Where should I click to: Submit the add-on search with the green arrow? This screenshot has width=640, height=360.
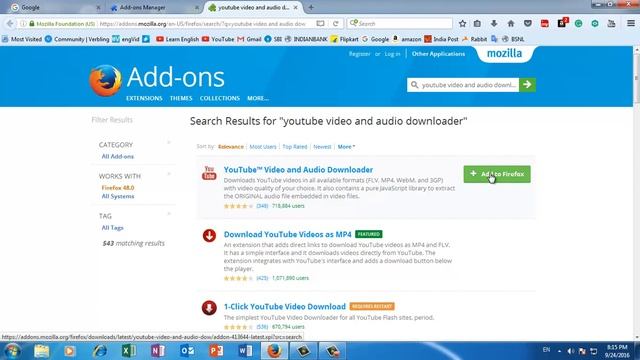coord(527,84)
